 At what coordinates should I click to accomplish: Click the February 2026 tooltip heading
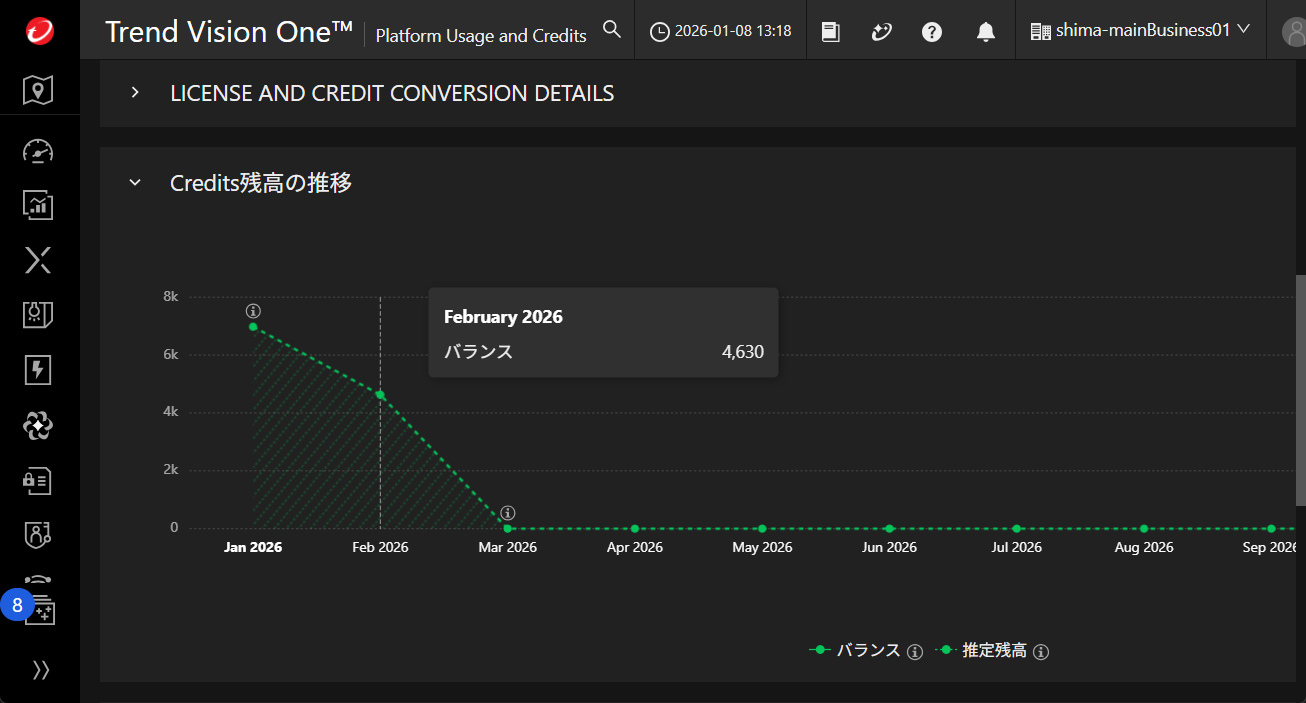(x=503, y=317)
